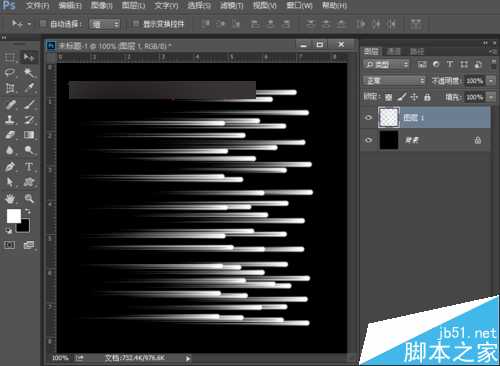Select the Magic Wand tool
Image resolution: width=500 pixels, height=366 pixels.
pos(29,73)
